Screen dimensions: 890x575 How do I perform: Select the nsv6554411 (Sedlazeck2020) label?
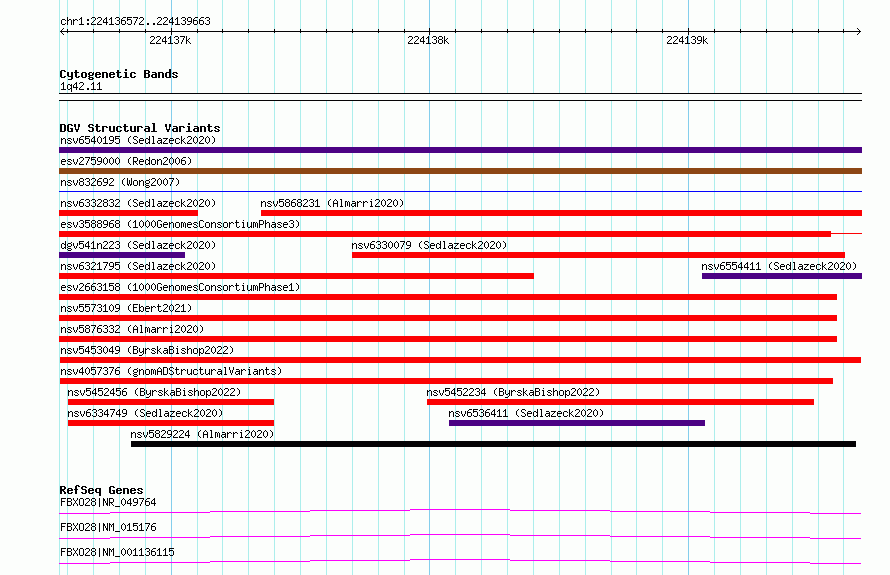pos(779,266)
